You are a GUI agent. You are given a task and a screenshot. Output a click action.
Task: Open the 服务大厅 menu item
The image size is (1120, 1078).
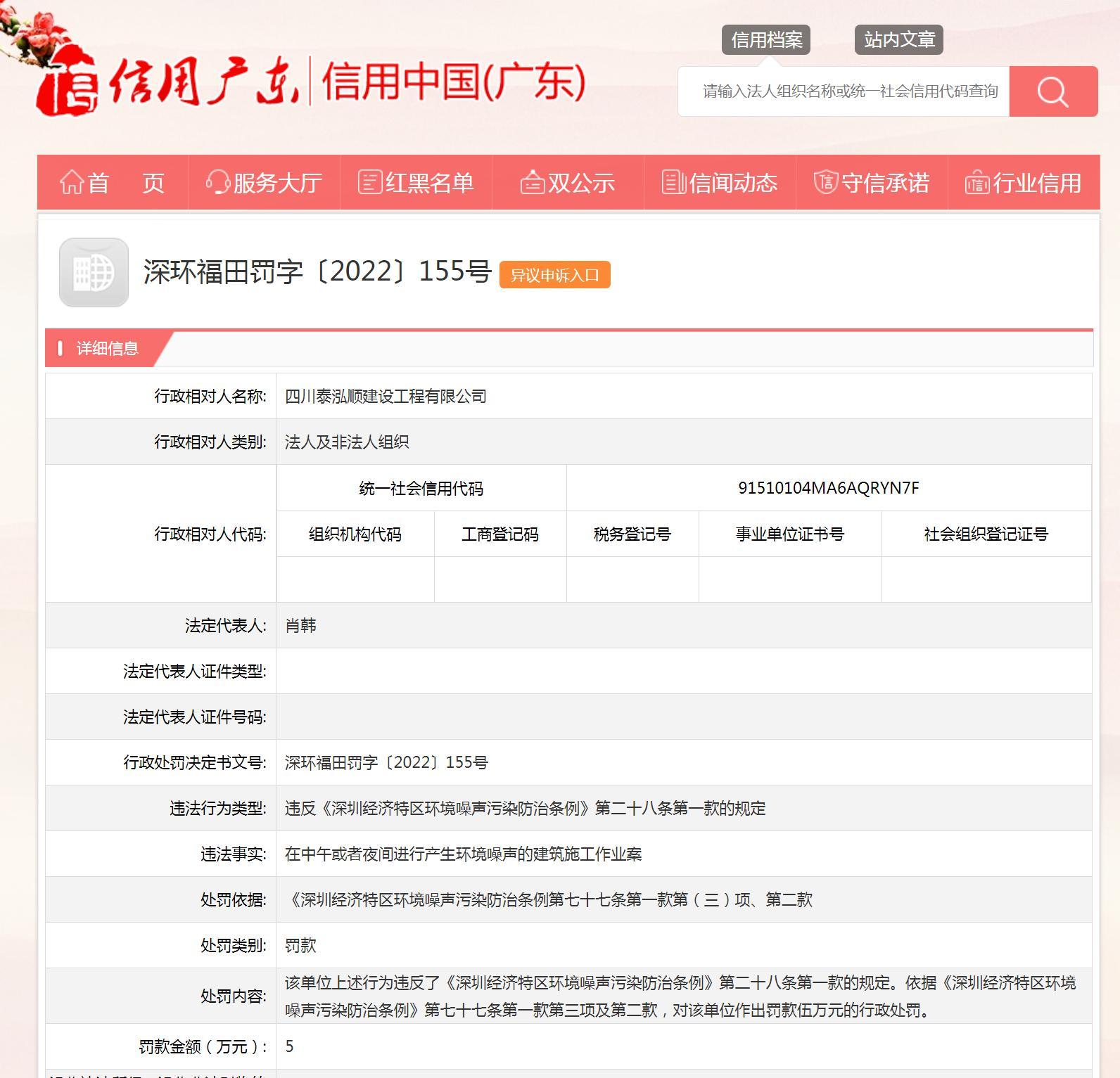[265, 183]
